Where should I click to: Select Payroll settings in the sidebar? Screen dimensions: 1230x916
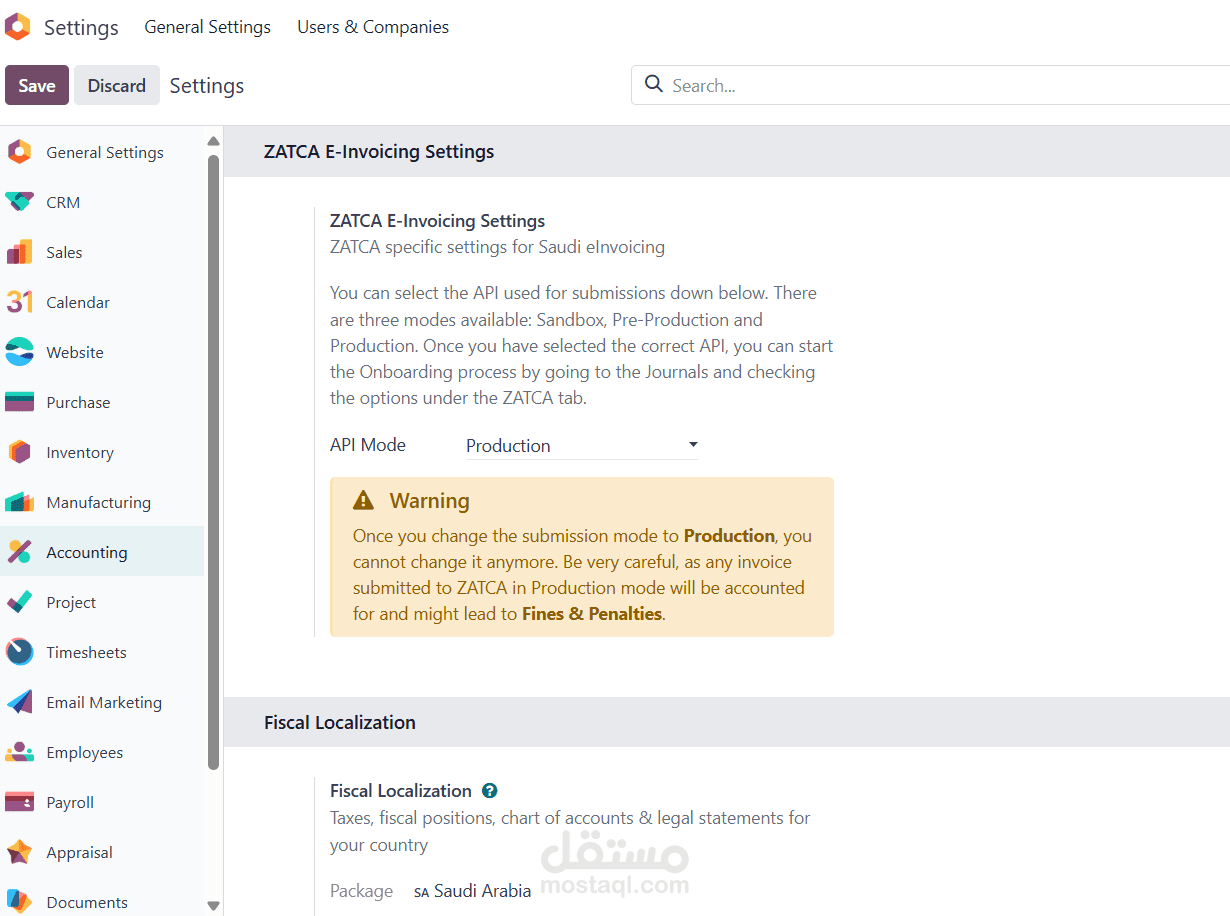pos(102,802)
